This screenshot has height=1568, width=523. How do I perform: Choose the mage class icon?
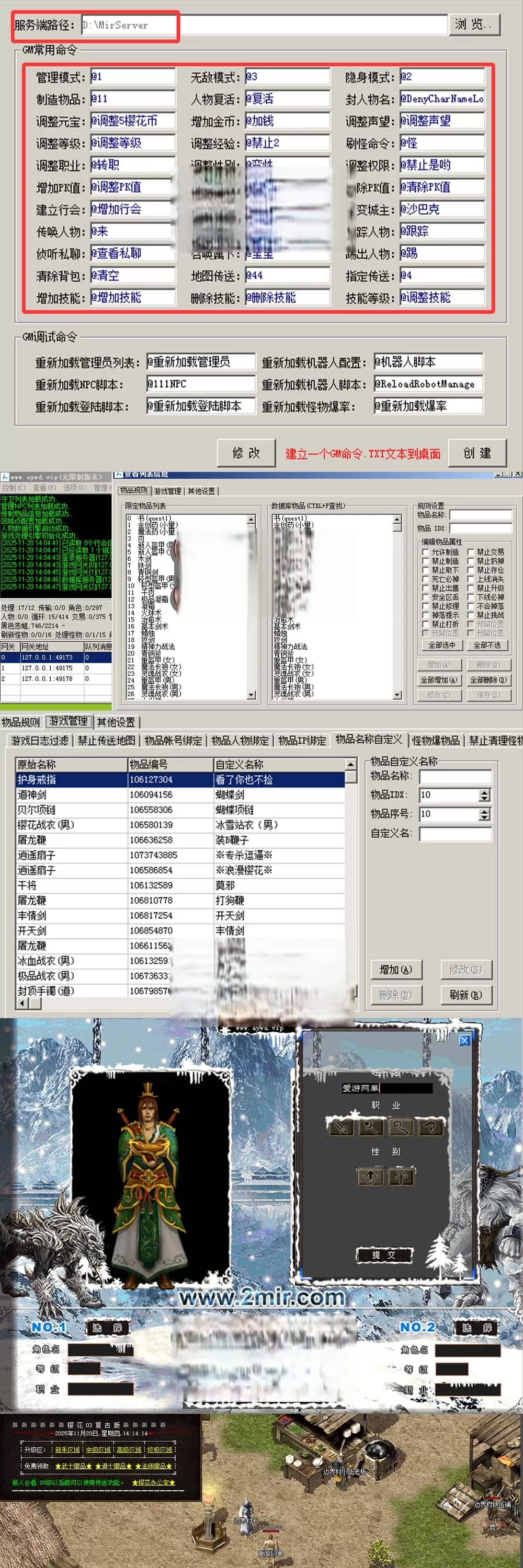(x=370, y=1127)
